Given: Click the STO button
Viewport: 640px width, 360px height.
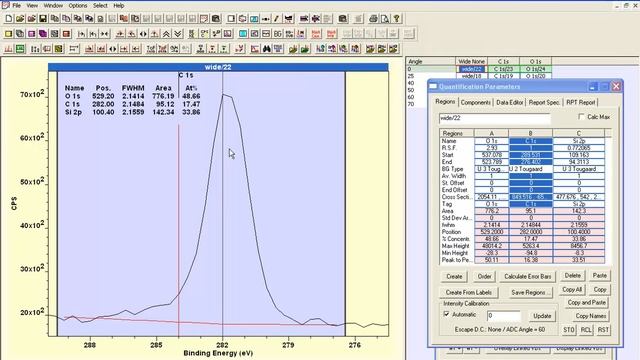Looking at the screenshot, I should point(569,329).
